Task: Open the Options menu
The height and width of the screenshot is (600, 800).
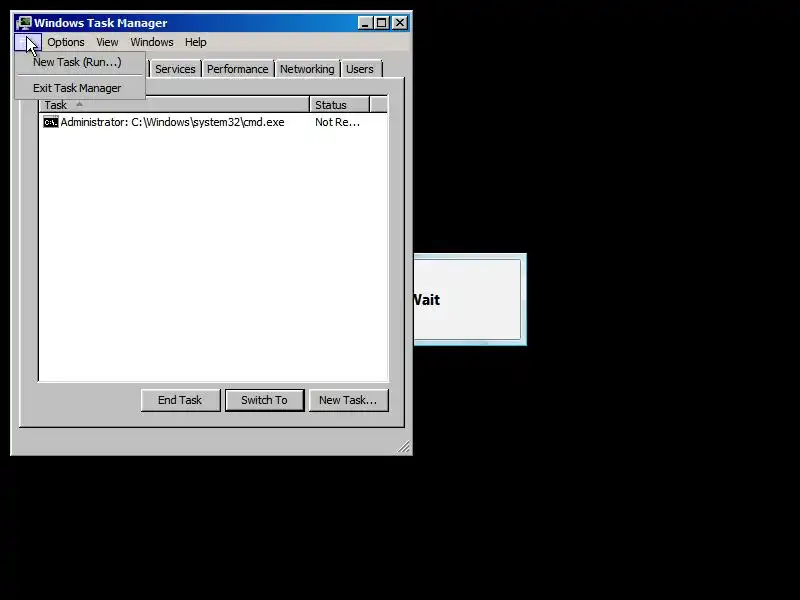Action: point(66,42)
